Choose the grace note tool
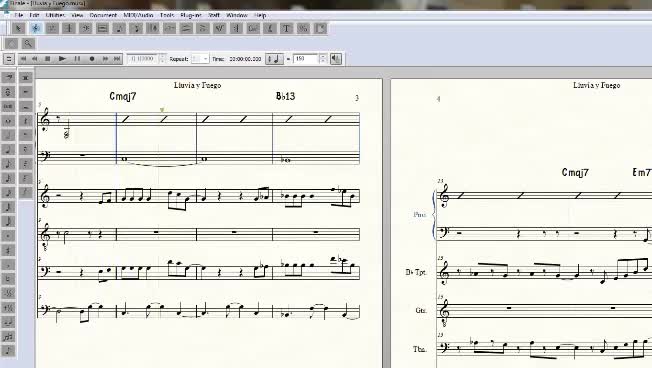The height and width of the screenshot is (368, 652). click(8, 351)
